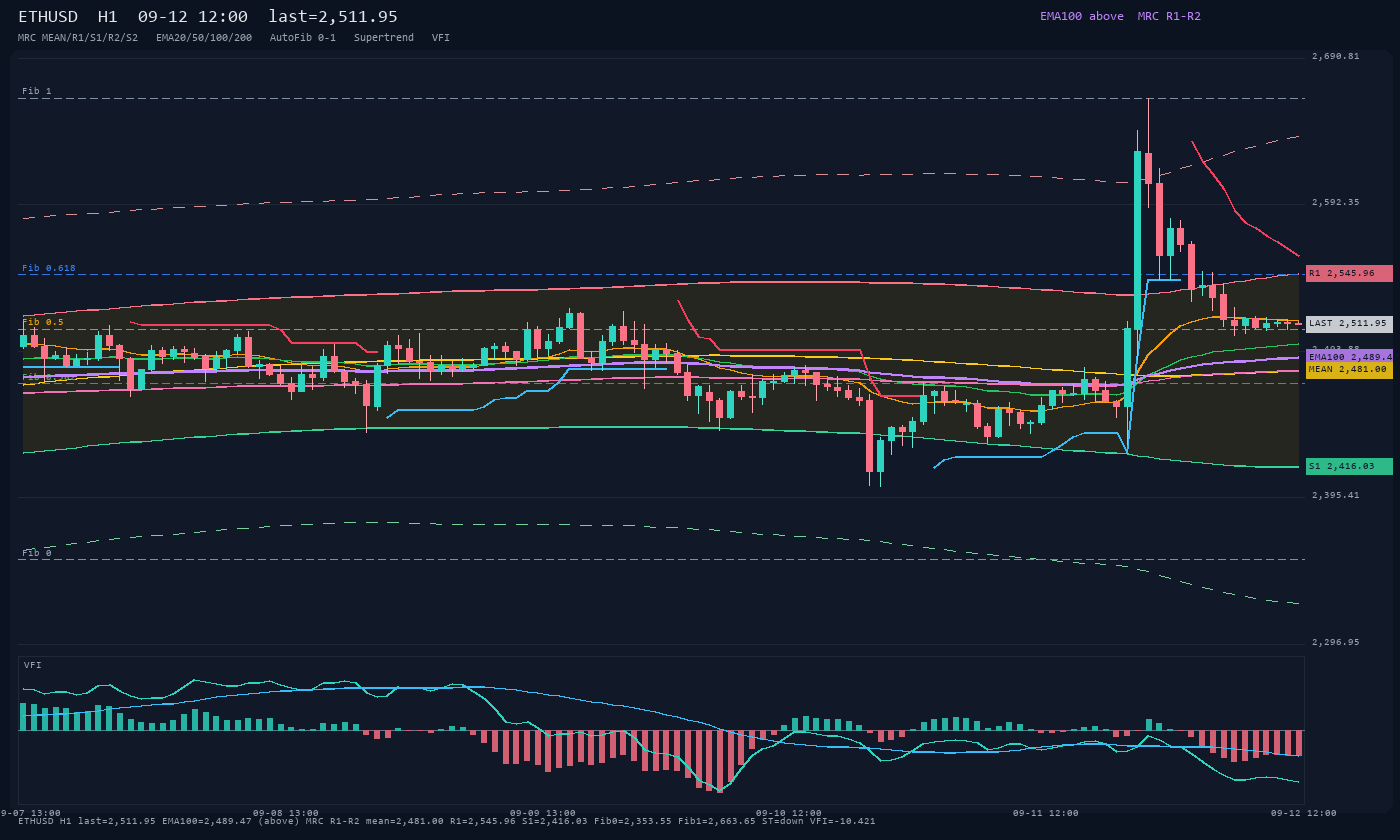The width and height of the screenshot is (1400, 840).
Task: Click the 2,690.81 price axis label
Action: 1335,56
